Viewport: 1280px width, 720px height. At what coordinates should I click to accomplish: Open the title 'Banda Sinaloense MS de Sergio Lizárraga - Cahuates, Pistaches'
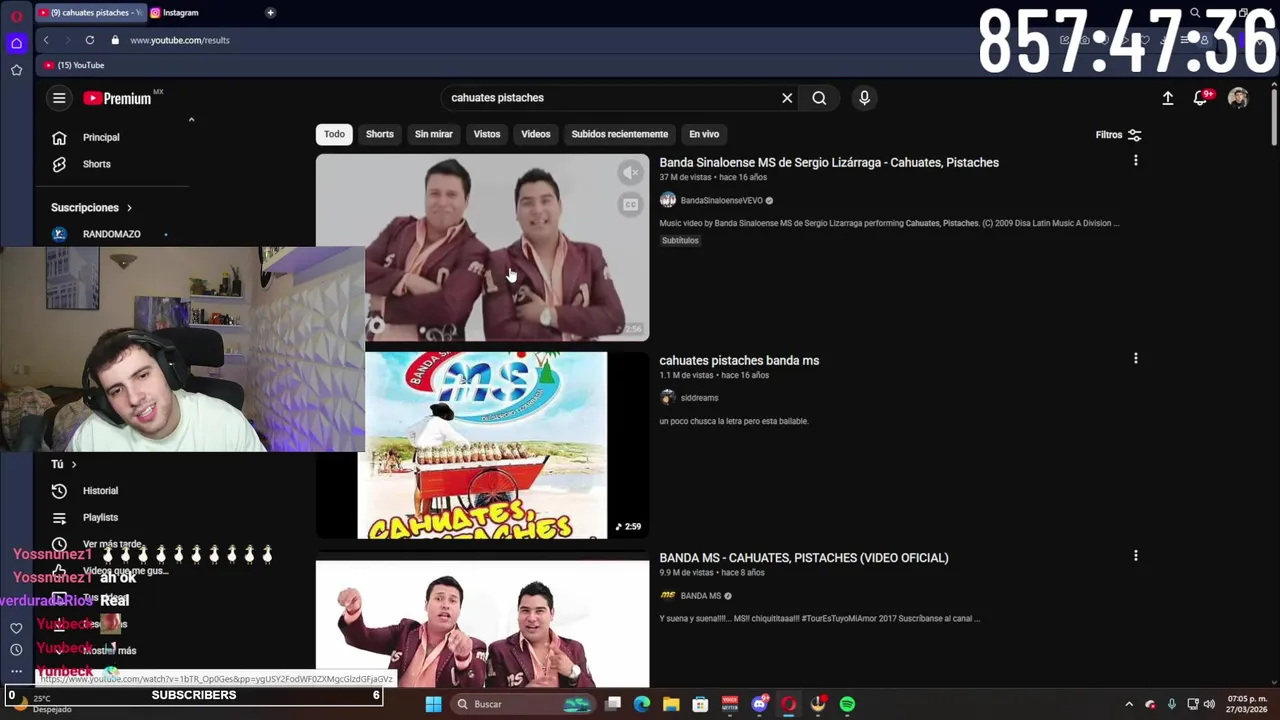[x=829, y=163]
